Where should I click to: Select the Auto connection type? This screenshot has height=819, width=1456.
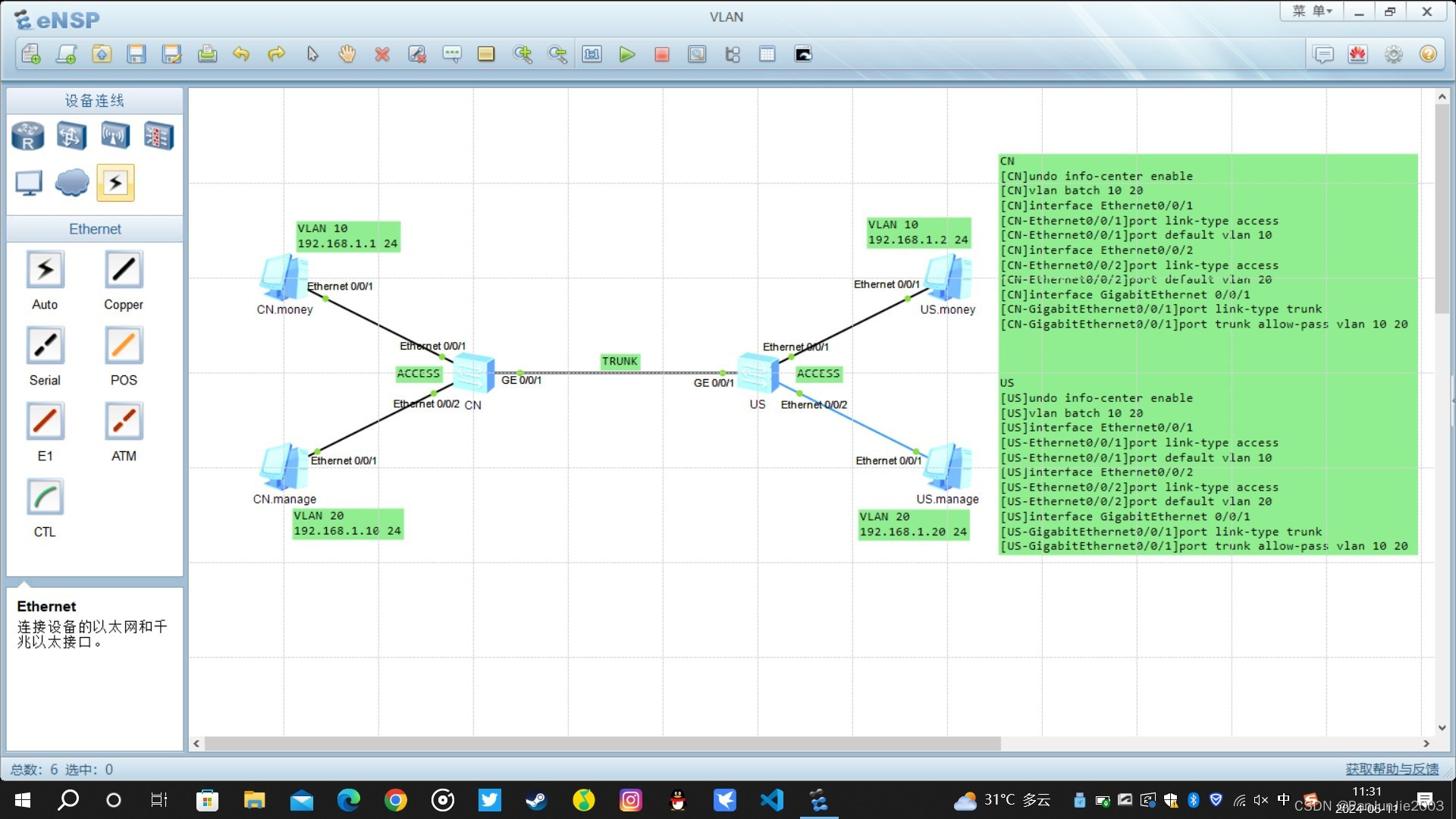(45, 270)
